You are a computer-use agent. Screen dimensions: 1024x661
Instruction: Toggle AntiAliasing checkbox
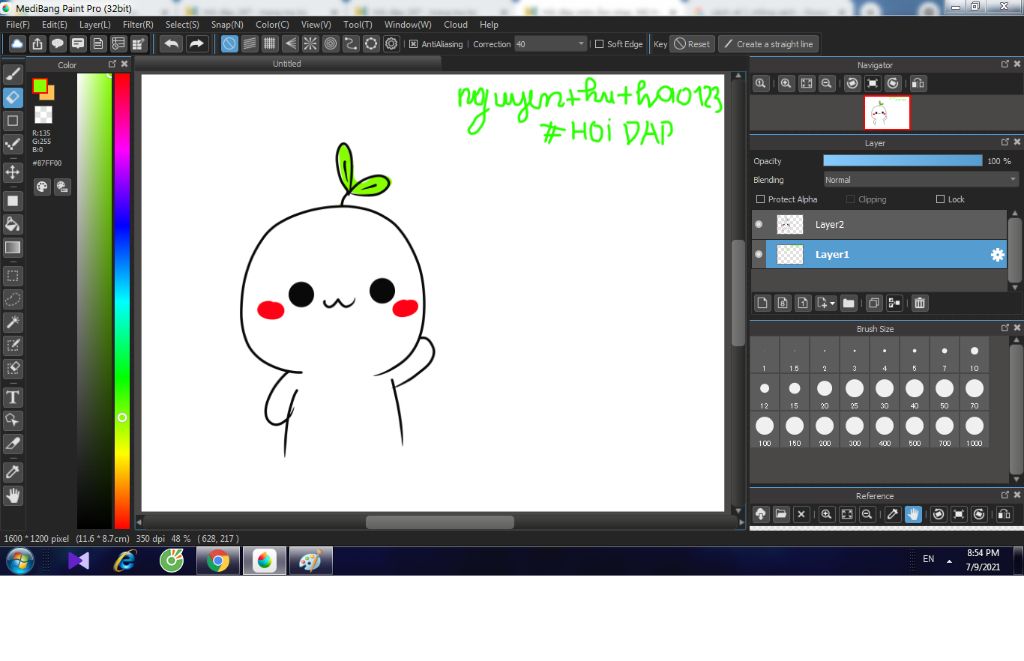[x=413, y=44]
